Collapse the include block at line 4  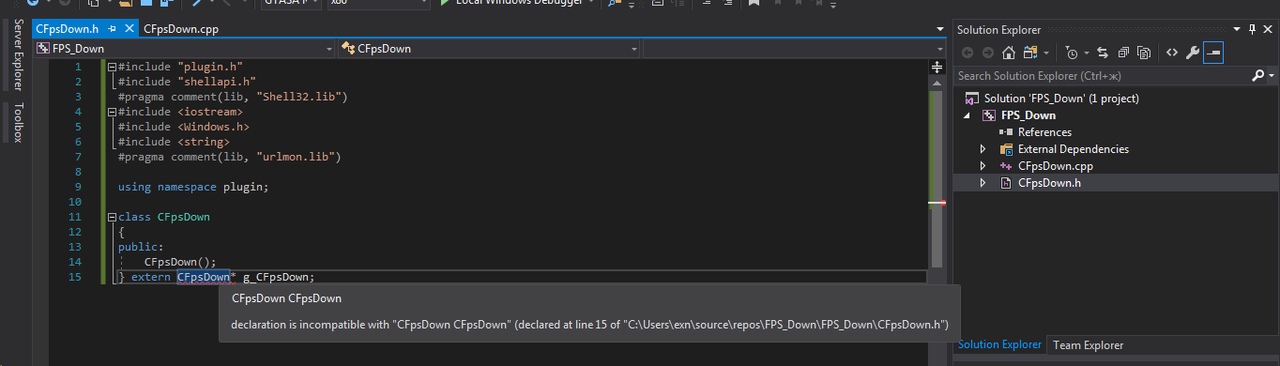[112, 112]
